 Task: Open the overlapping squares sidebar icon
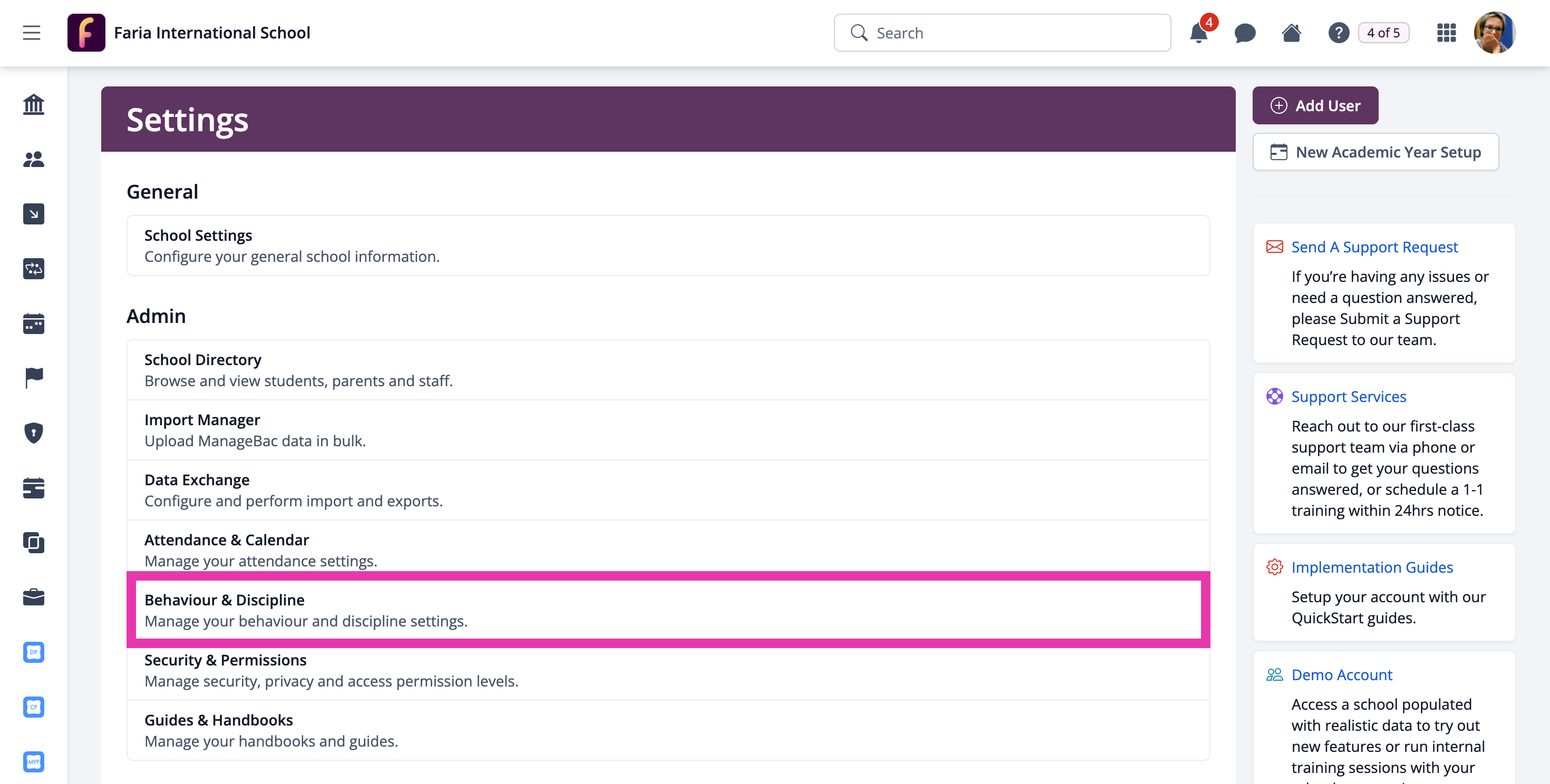tap(34, 542)
